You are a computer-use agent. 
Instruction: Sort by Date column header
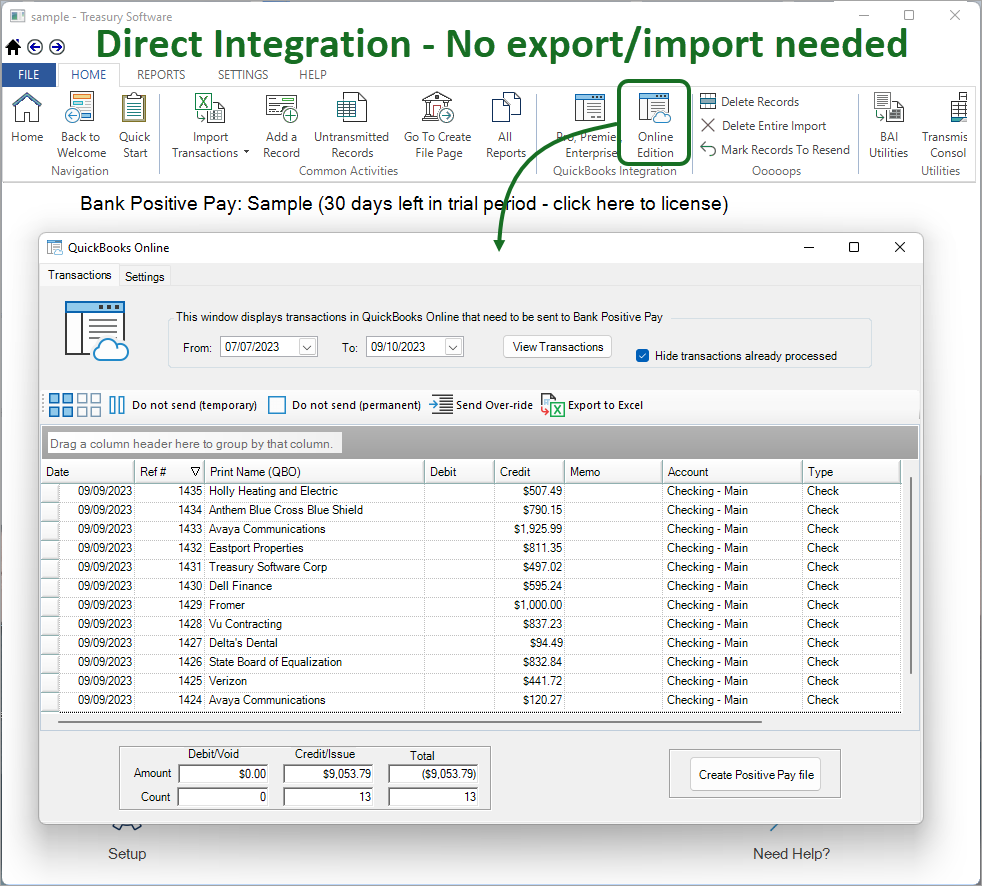click(x=88, y=472)
